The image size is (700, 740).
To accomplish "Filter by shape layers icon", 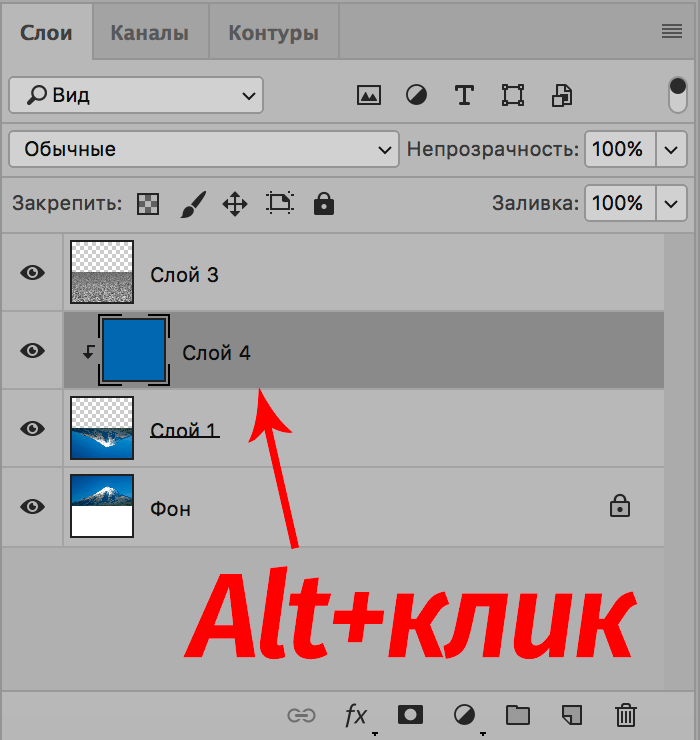I will pyautogui.click(x=513, y=96).
